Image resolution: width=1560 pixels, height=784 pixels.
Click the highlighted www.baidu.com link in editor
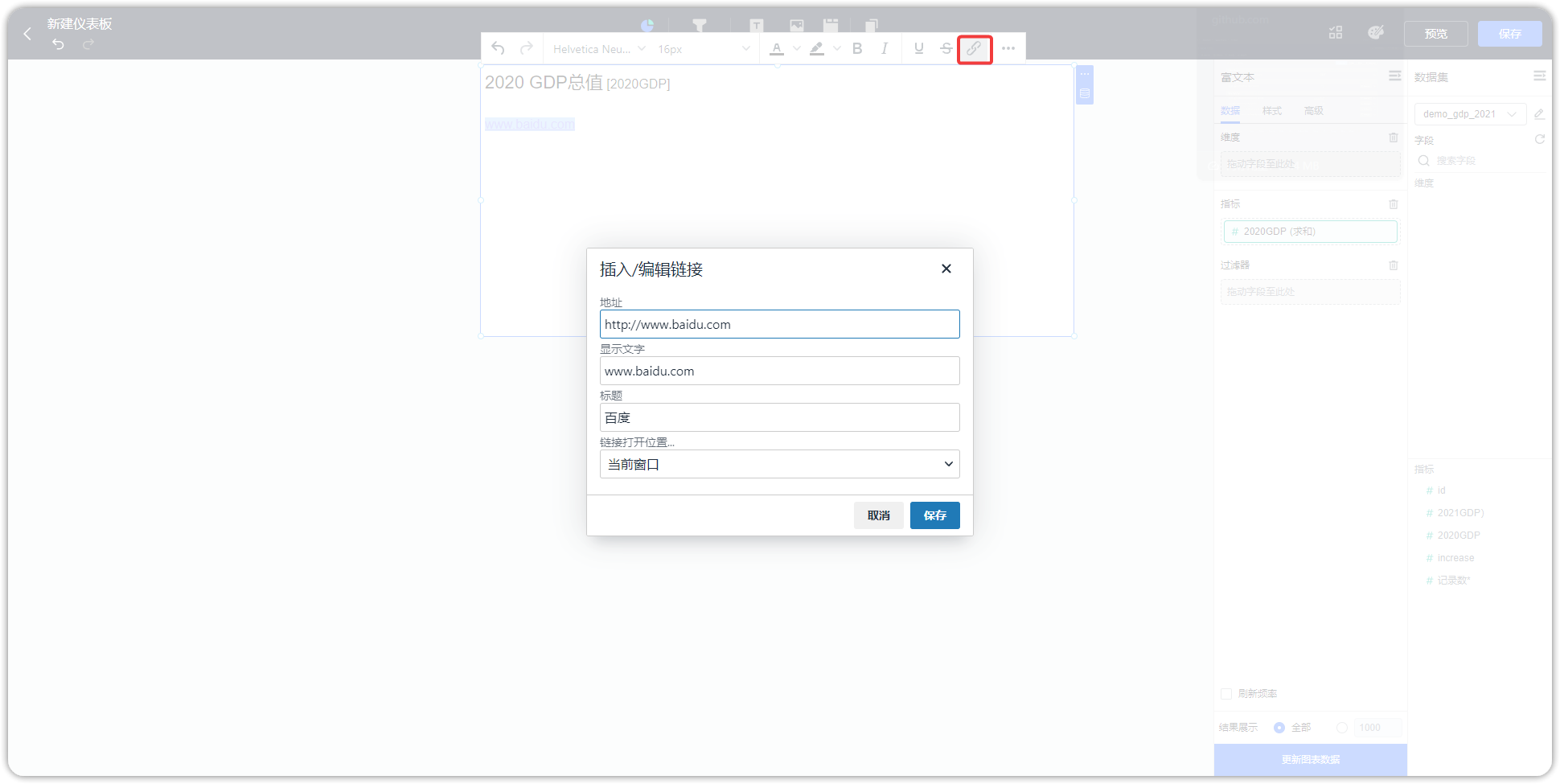click(x=530, y=124)
